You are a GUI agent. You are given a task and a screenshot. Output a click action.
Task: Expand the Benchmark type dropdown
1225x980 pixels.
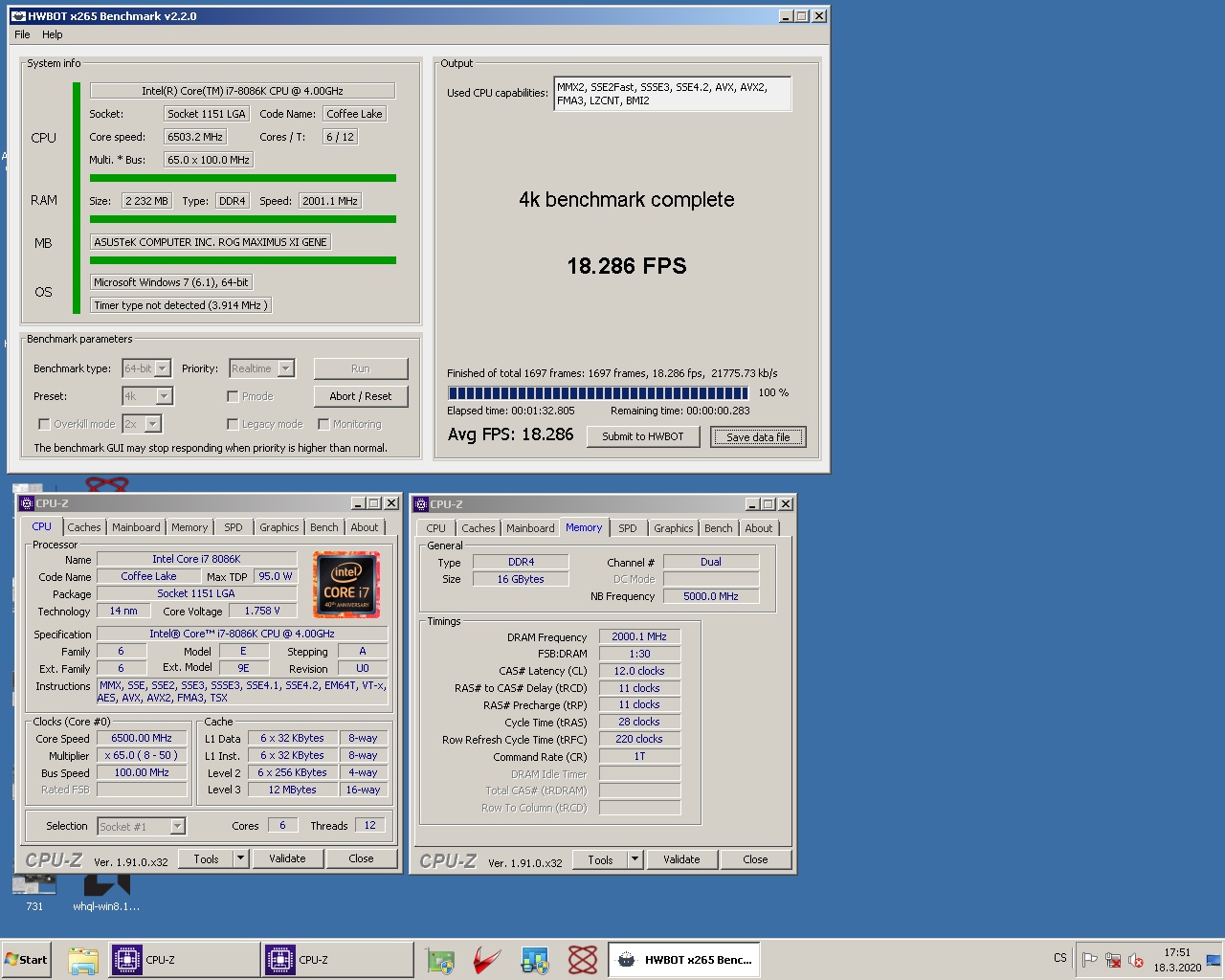pos(162,368)
